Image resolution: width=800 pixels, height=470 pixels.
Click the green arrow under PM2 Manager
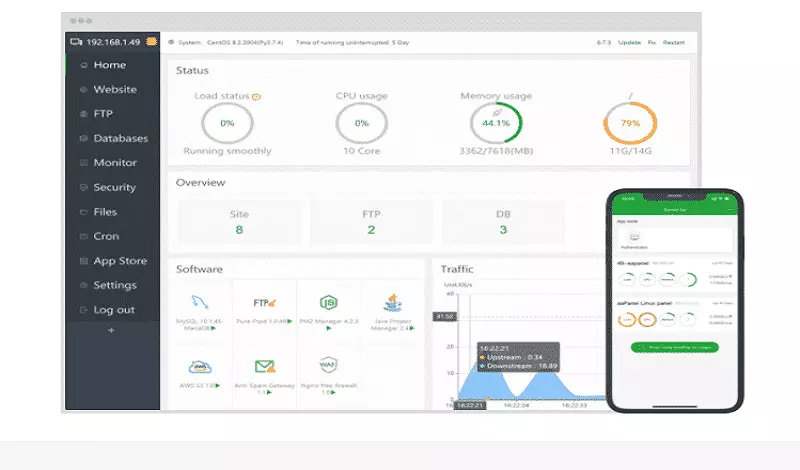pos(329,329)
